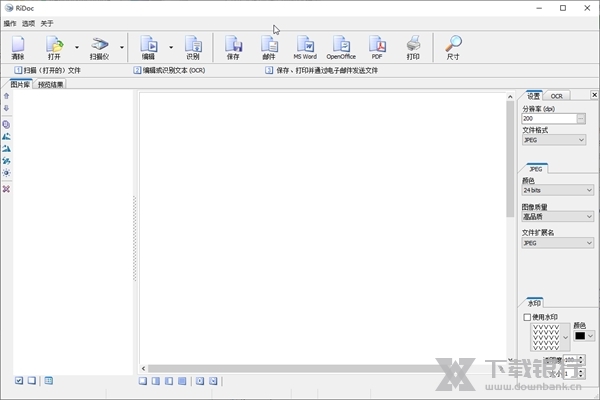
Task: Open the 操作 menu
Action: (x=10, y=23)
